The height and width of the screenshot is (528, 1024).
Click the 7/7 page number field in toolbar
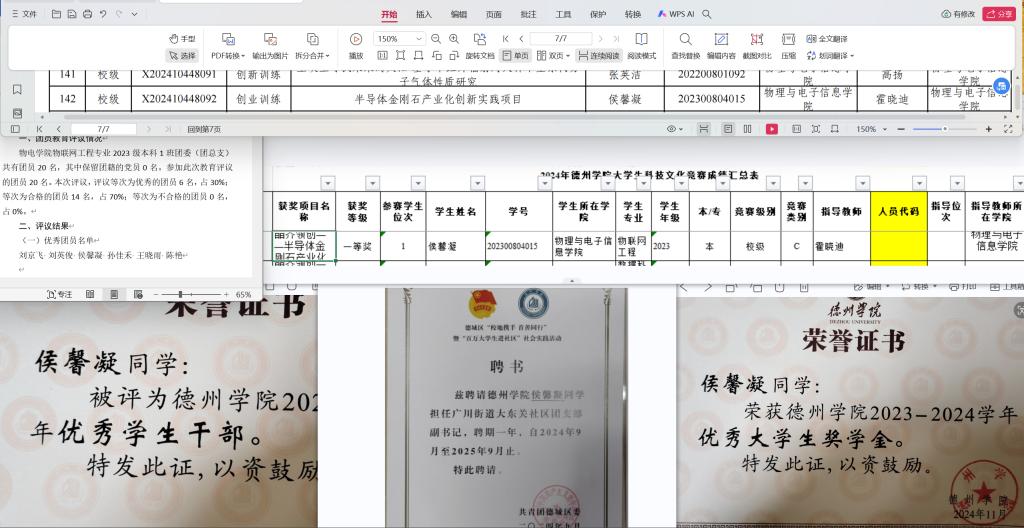click(x=560, y=39)
